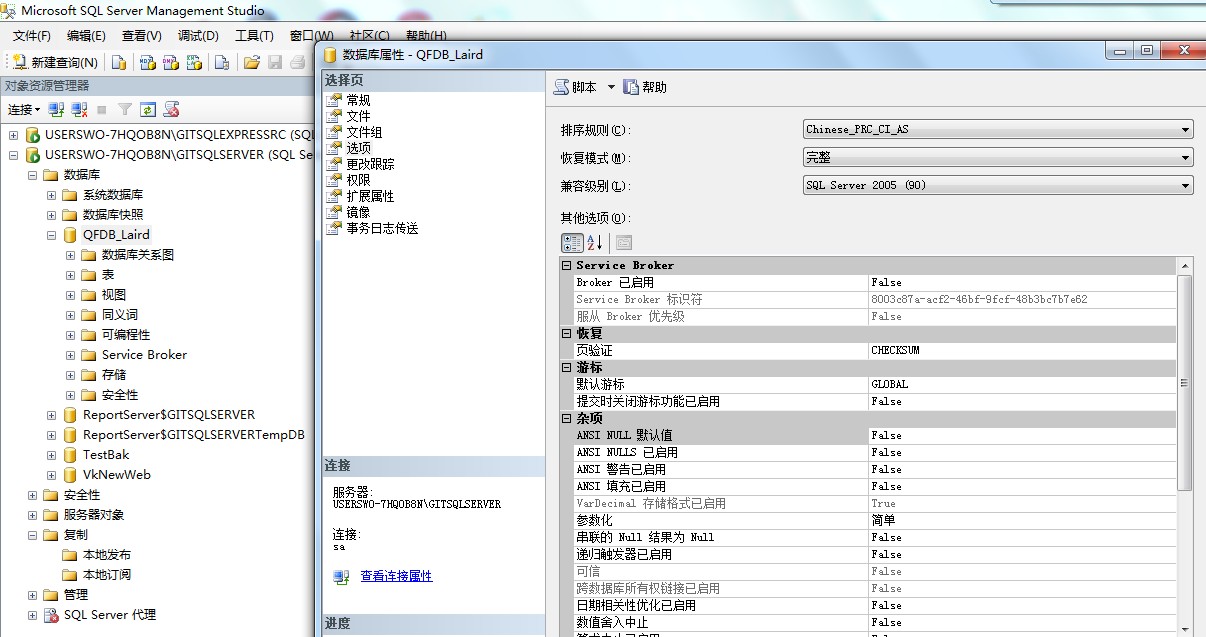Click the Filter funnel icon

[125, 109]
